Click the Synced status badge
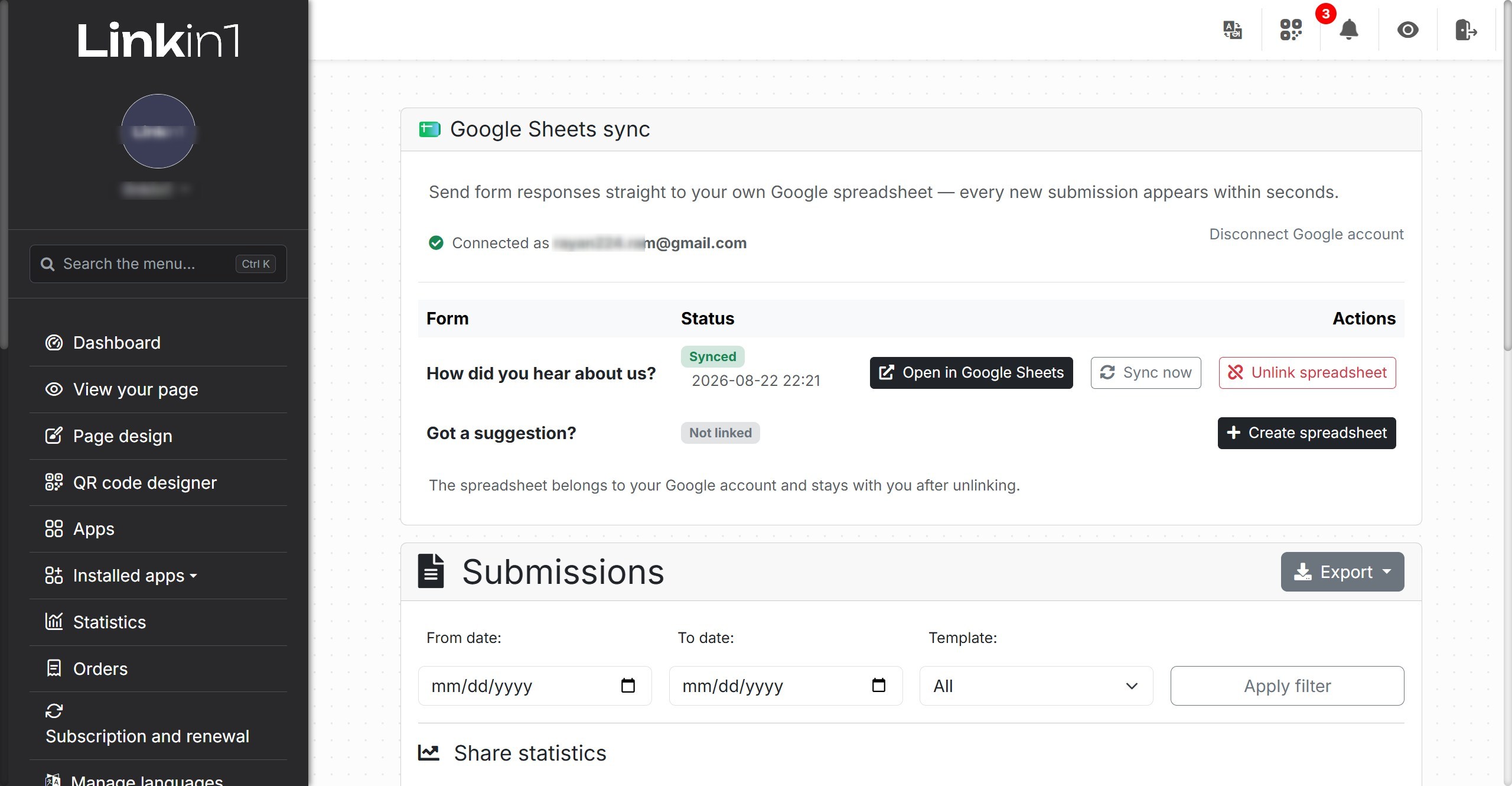This screenshot has height=786, width=1512. (x=712, y=357)
